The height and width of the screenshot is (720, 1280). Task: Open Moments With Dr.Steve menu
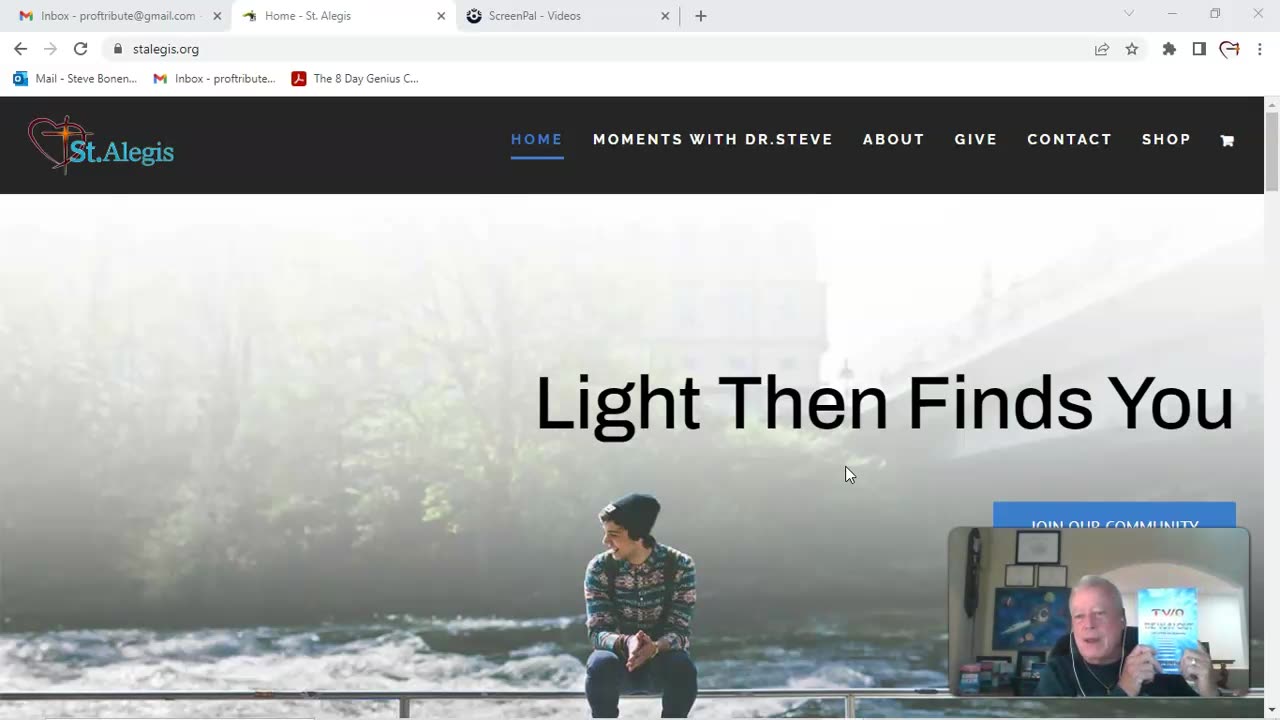[713, 139]
